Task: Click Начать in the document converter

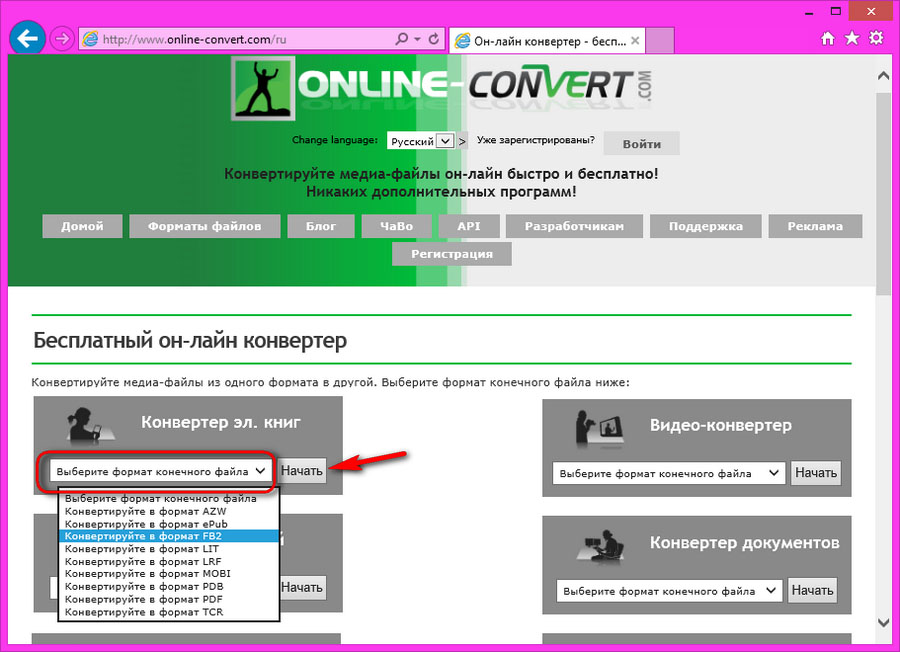Action: [x=812, y=591]
